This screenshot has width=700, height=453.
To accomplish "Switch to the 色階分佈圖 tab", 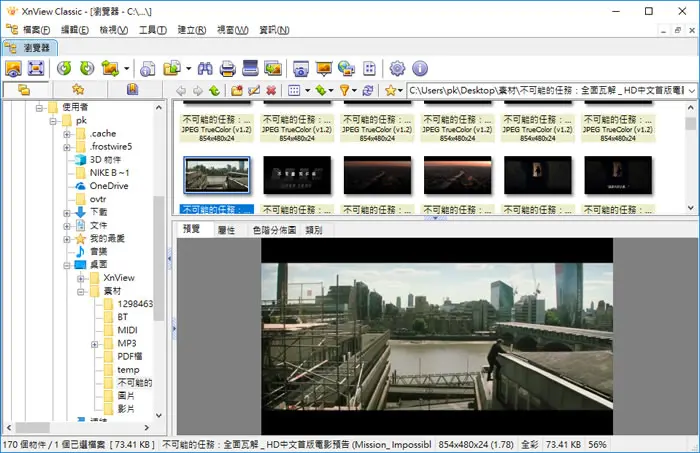I will (274, 230).
